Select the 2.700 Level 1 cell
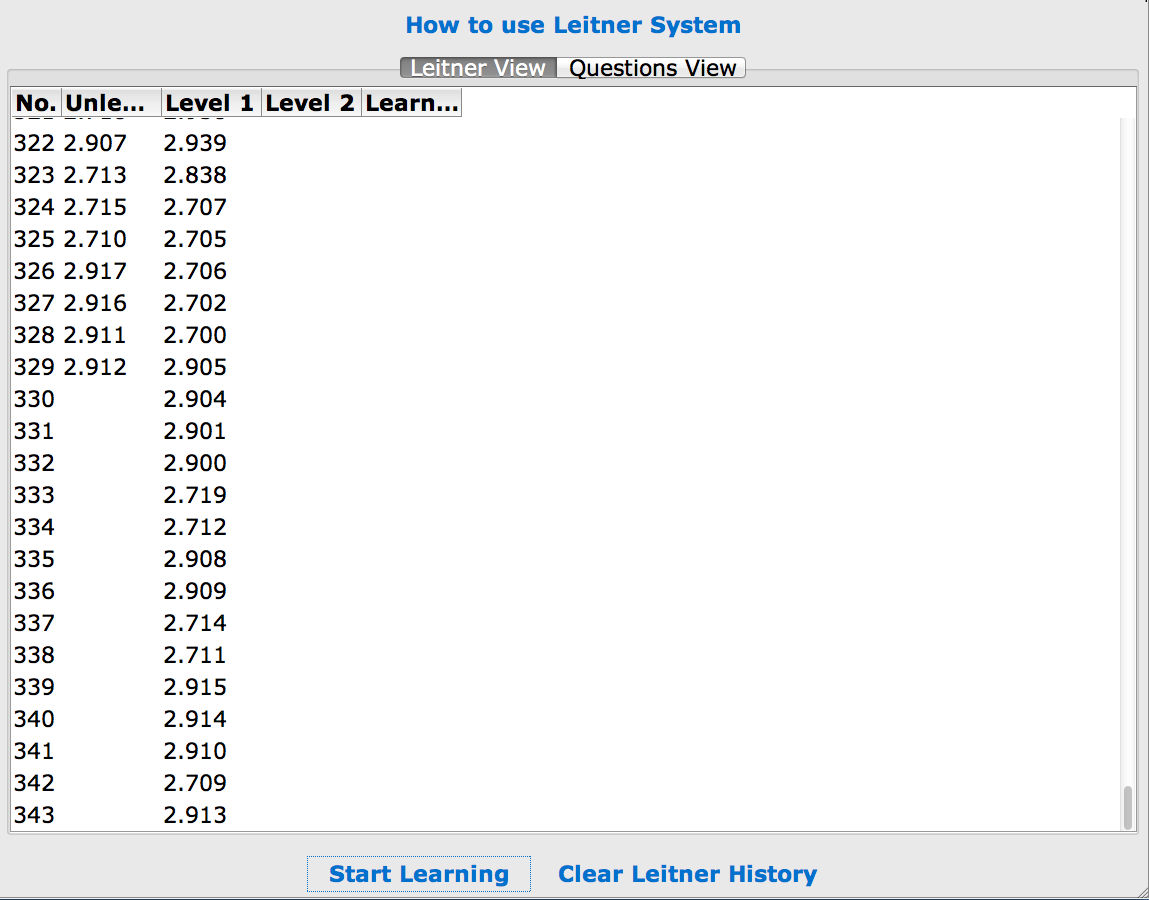This screenshot has height=900, width=1149. [x=195, y=335]
